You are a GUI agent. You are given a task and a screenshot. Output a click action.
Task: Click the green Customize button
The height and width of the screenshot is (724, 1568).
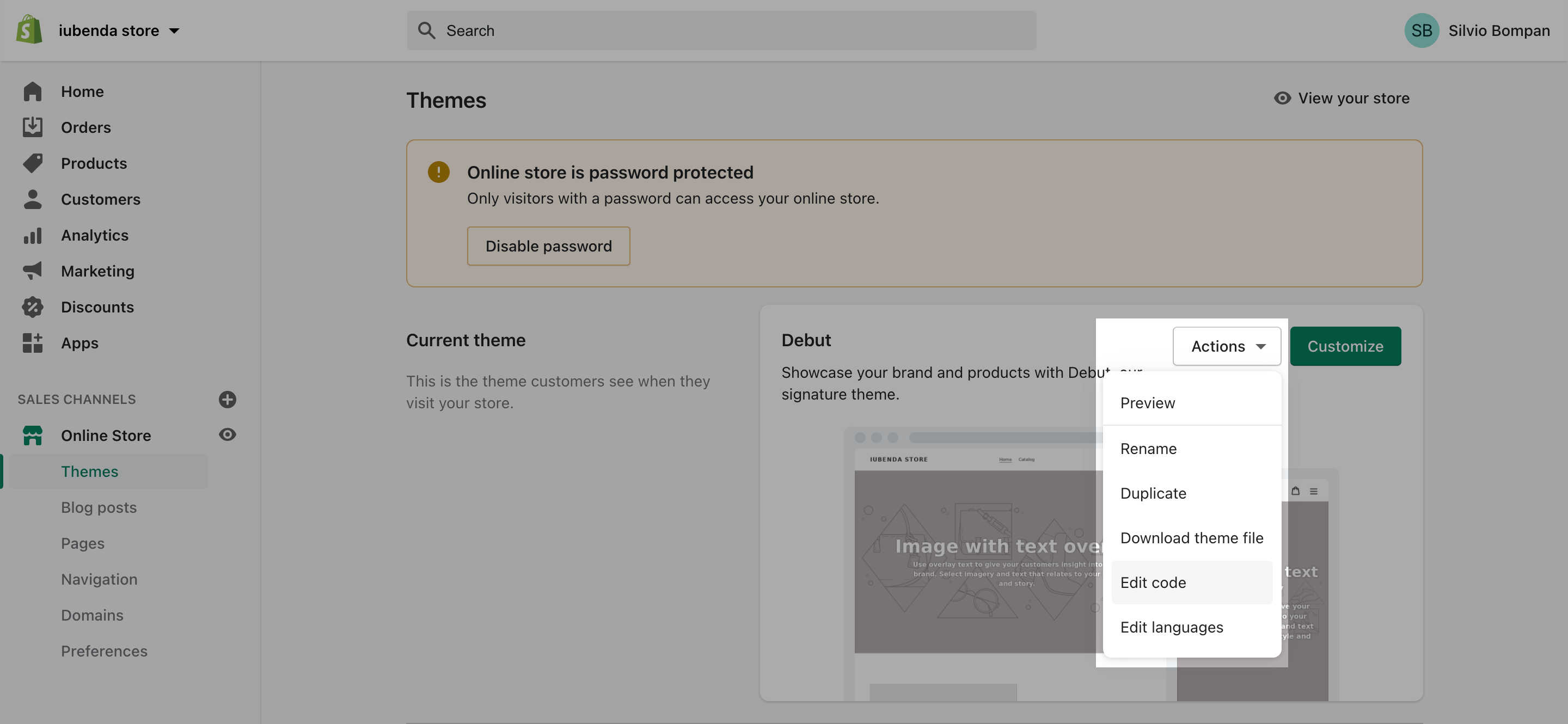click(x=1345, y=346)
